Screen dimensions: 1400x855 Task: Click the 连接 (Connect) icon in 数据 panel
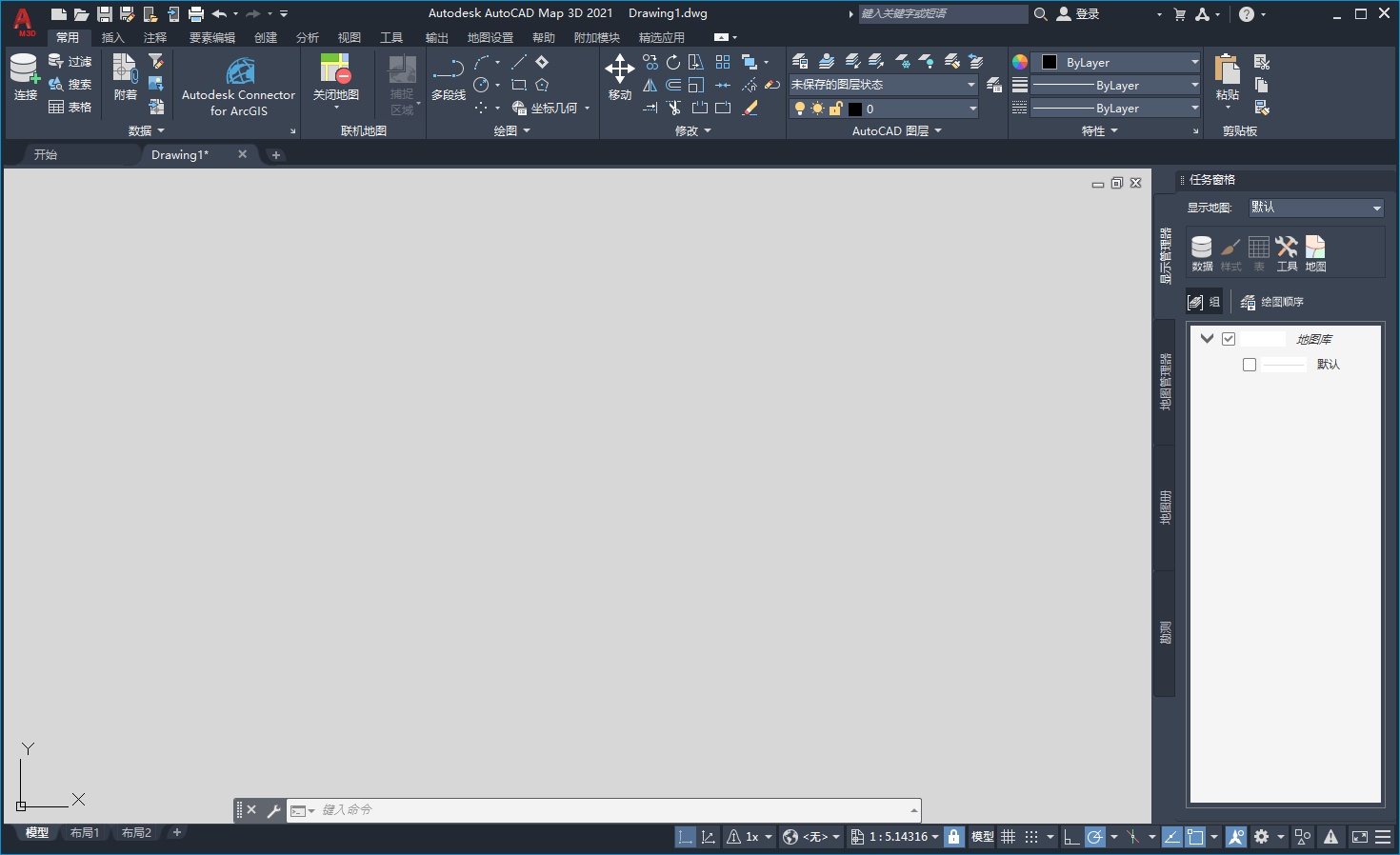coord(24,69)
